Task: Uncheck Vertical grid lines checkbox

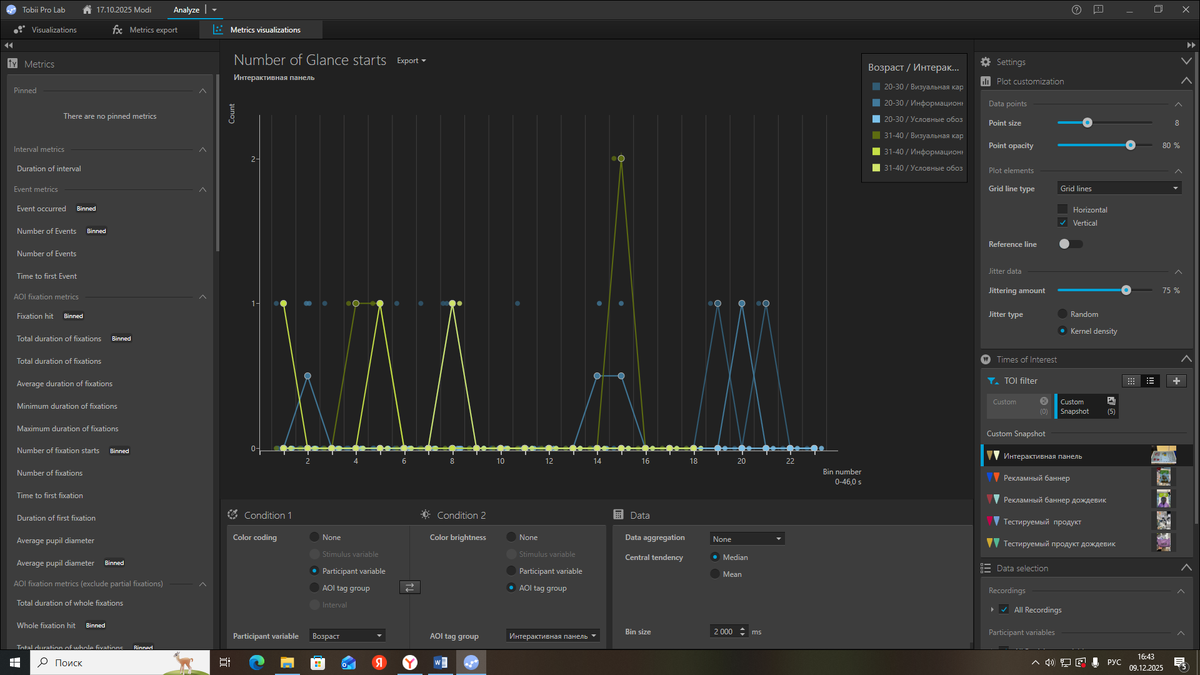Action: click(1062, 223)
